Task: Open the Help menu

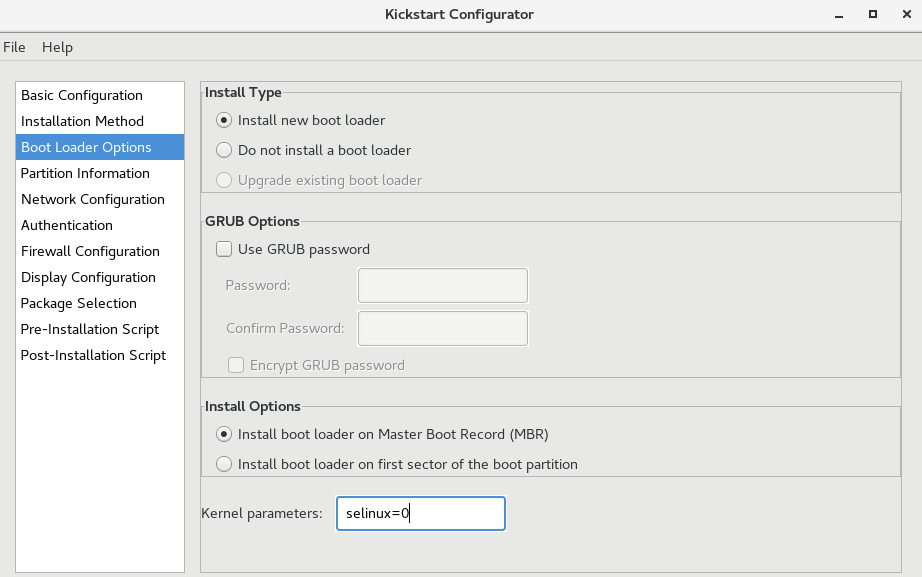Action: (x=57, y=47)
